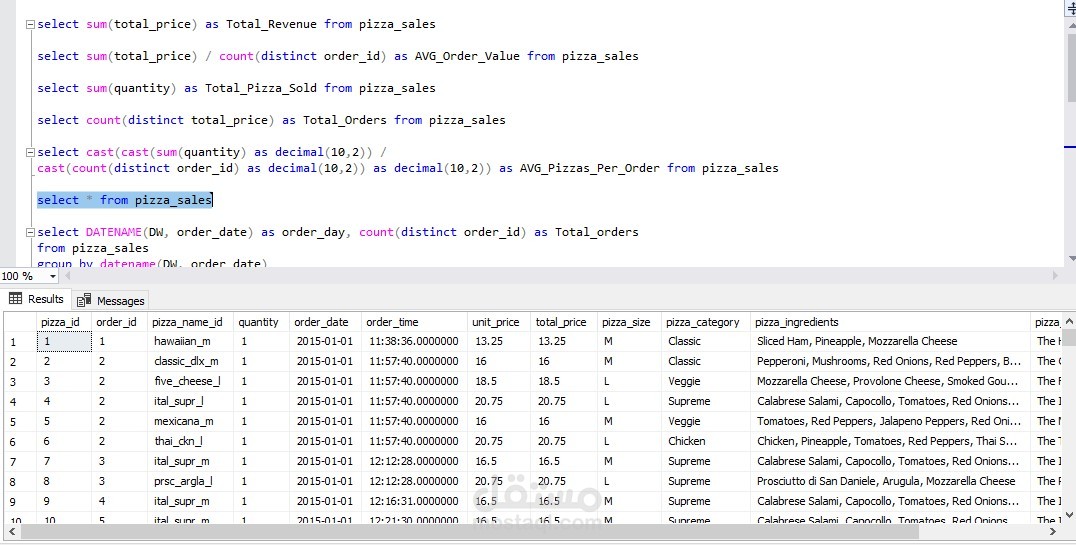Click the highlighted select * from pizza_sales line

coord(125,200)
